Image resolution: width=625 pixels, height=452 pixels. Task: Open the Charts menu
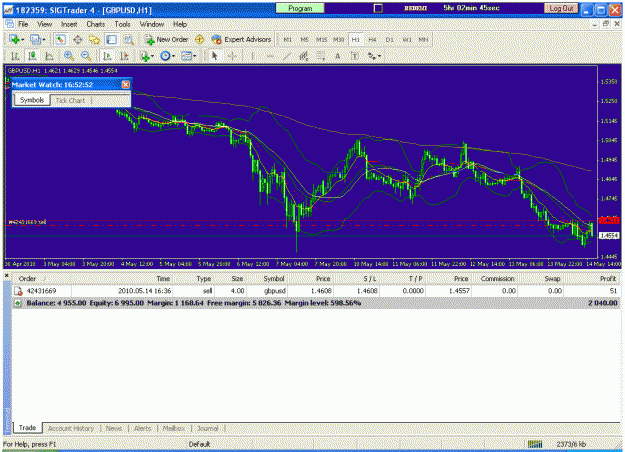point(96,24)
